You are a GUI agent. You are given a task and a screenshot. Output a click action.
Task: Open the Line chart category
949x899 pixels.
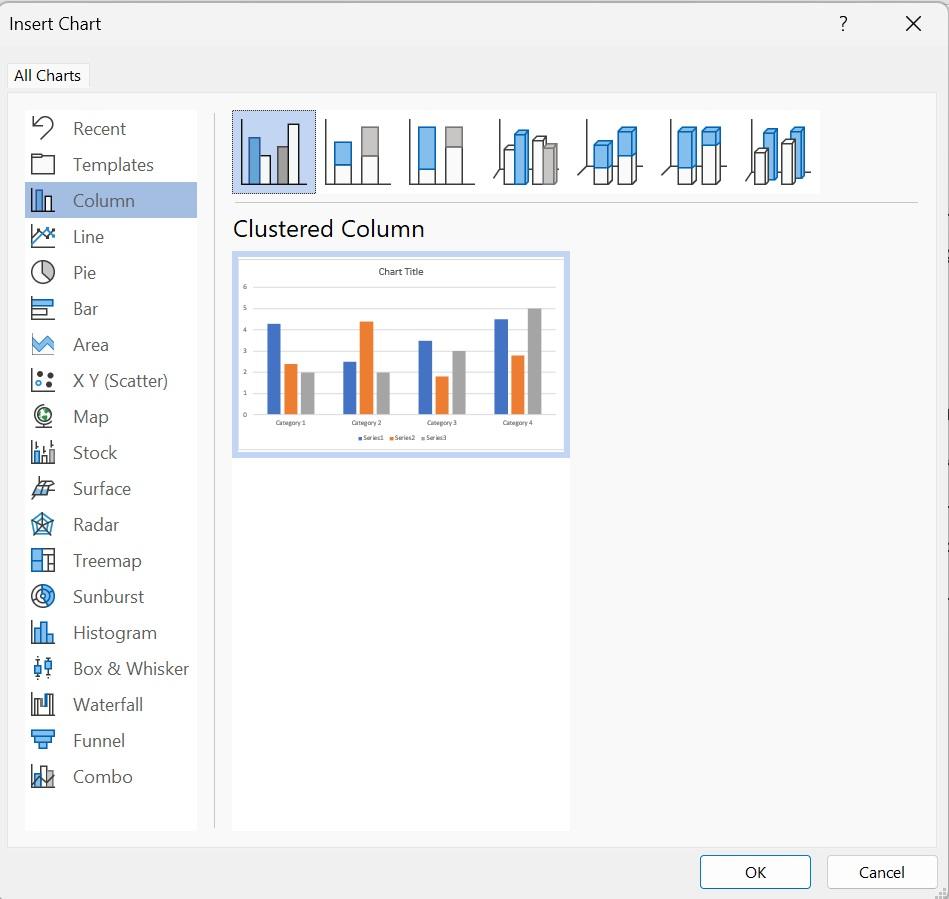pyautogui.click(x=88, y=237)
